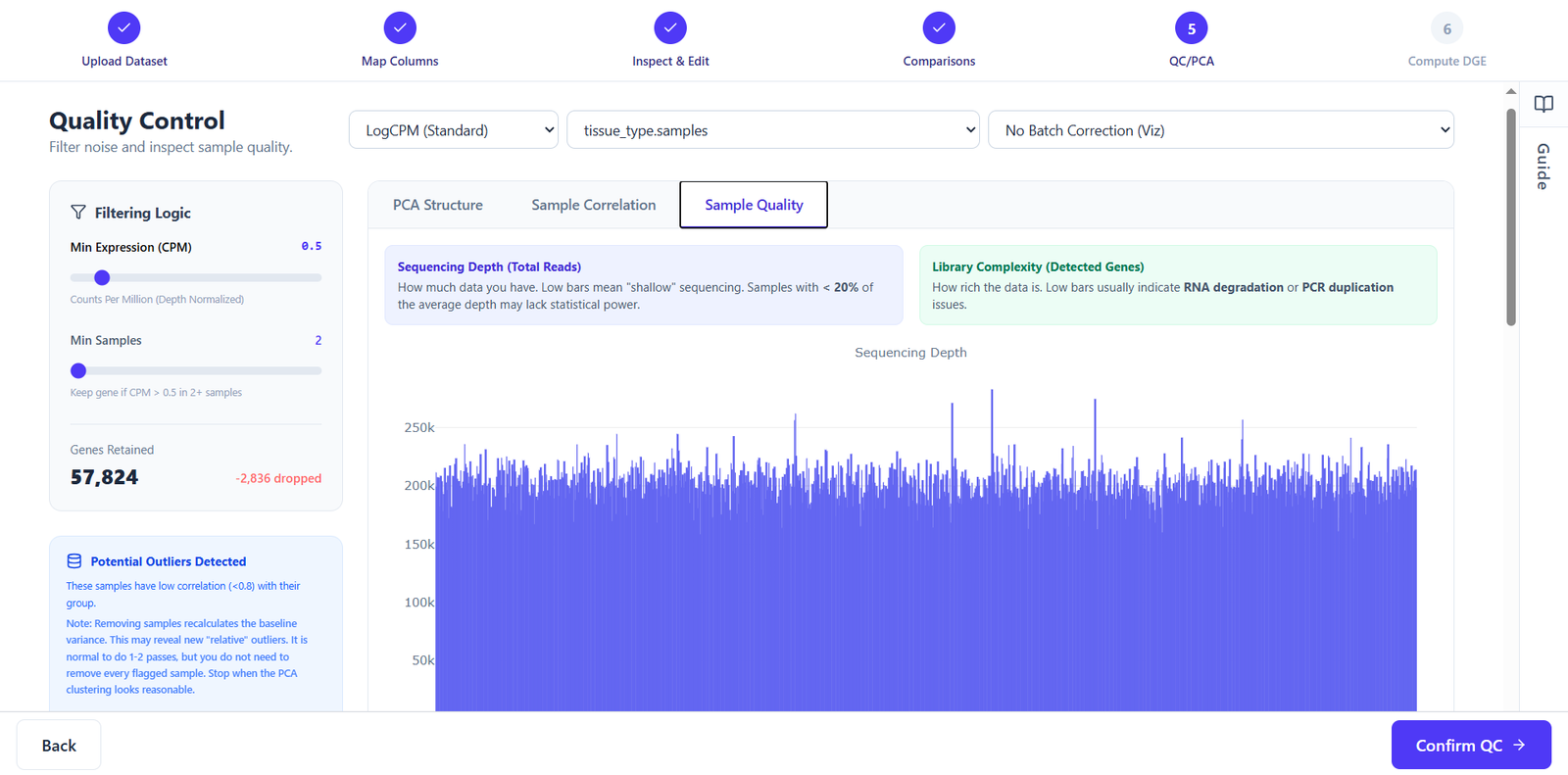Click the Min Samples value 2

pos(318,340)
